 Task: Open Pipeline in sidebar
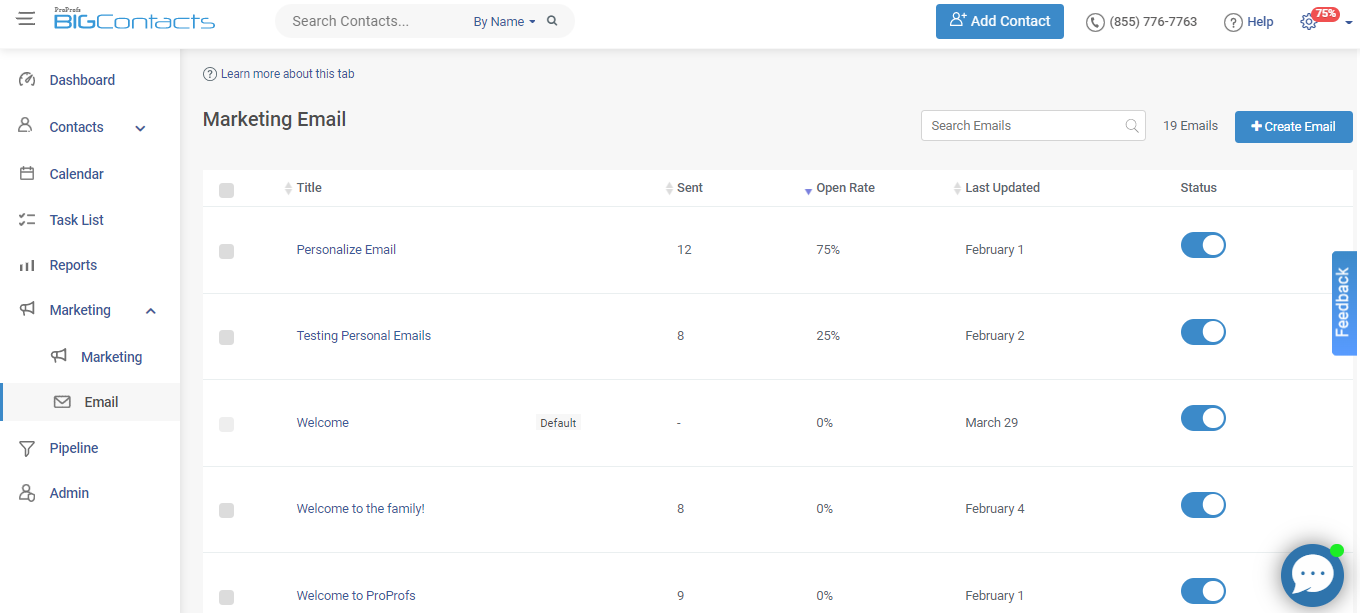tap(74, 448)
